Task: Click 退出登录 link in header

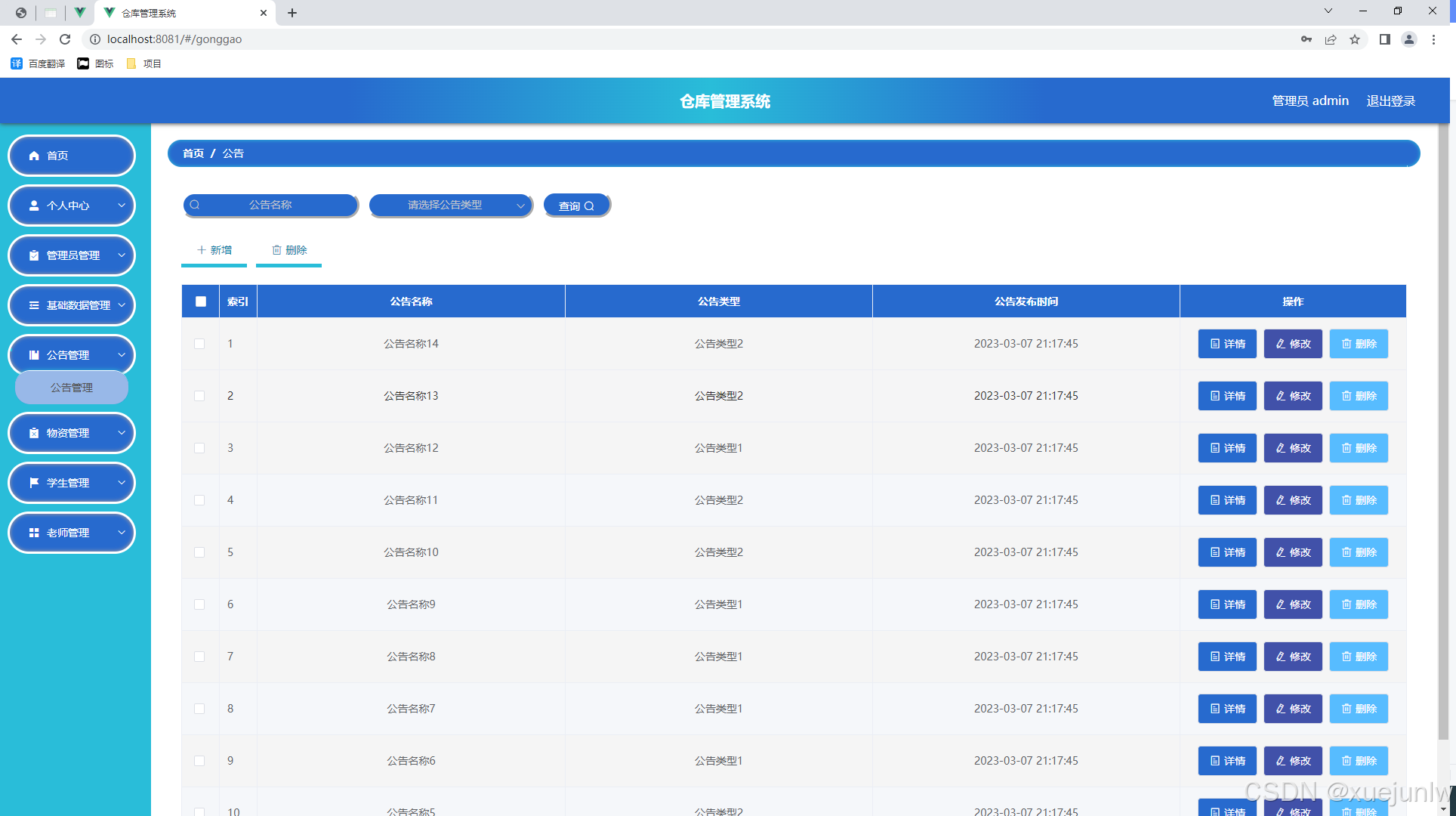Action: pos(1390,101)
